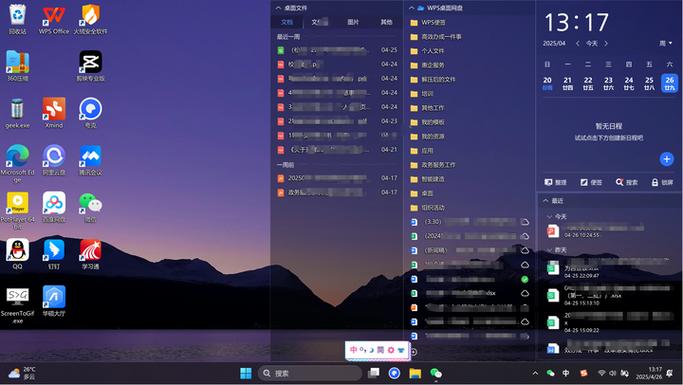Select the geek.exe desktop icon
The width and height of the screenshot is (683, 385).
tap(17, 113)
